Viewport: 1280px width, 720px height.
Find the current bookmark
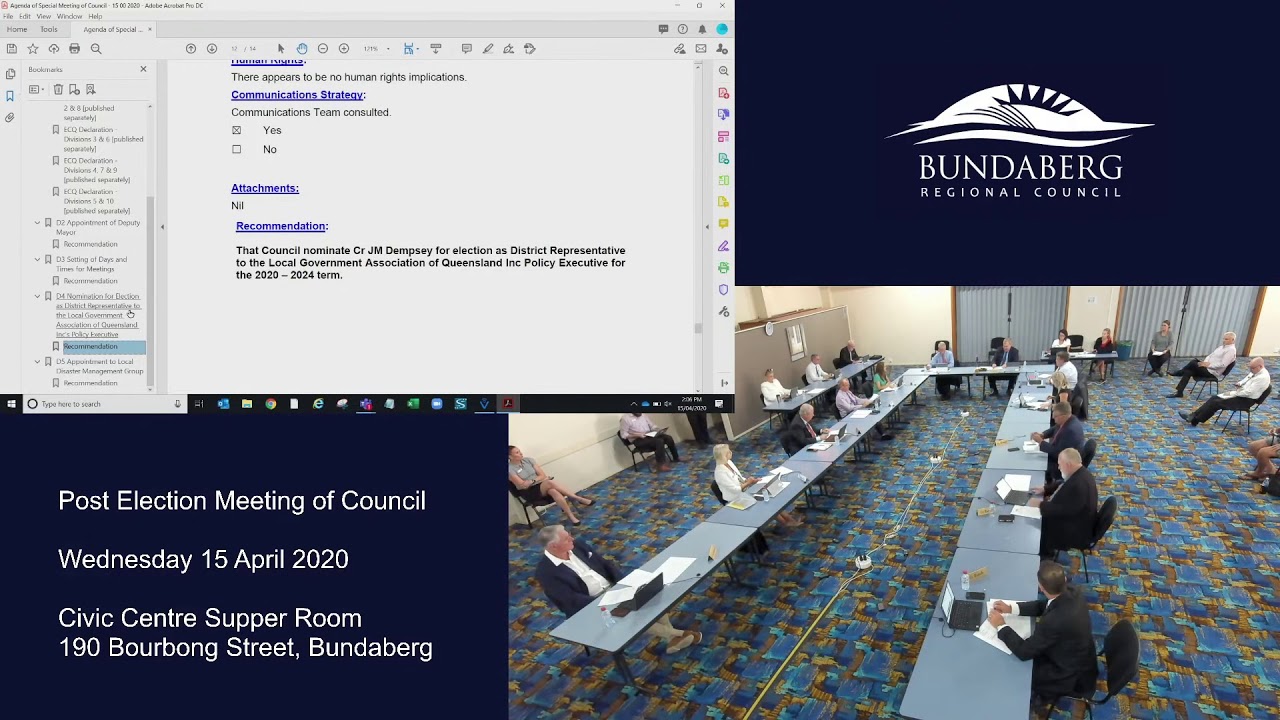tap(90, 89)
